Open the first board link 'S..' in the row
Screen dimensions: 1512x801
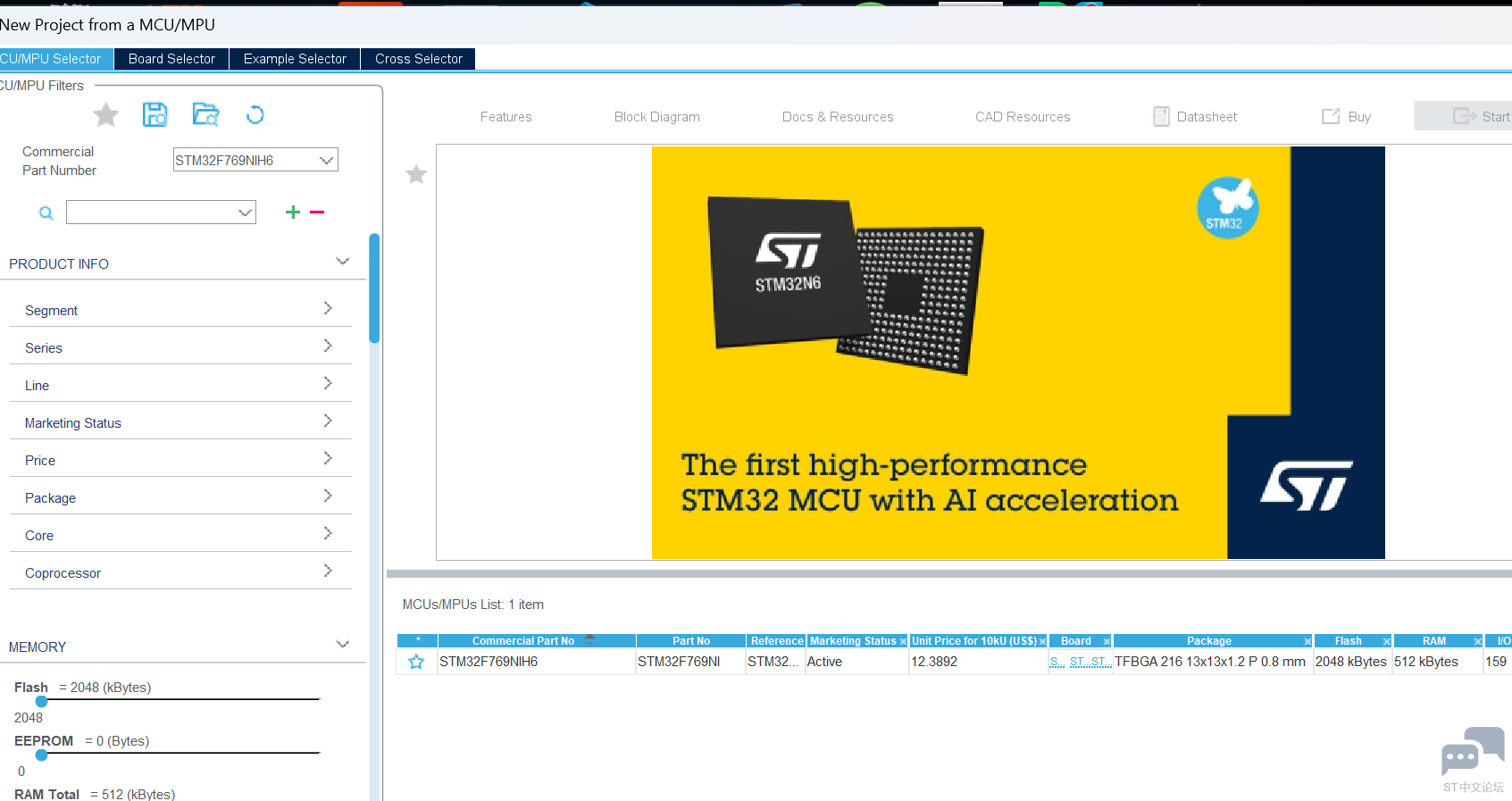tap(1057, 662)
